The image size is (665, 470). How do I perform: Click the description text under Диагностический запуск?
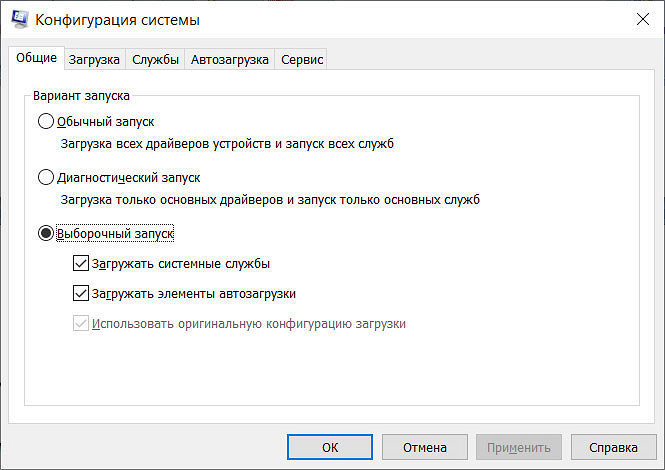[270, 200]
